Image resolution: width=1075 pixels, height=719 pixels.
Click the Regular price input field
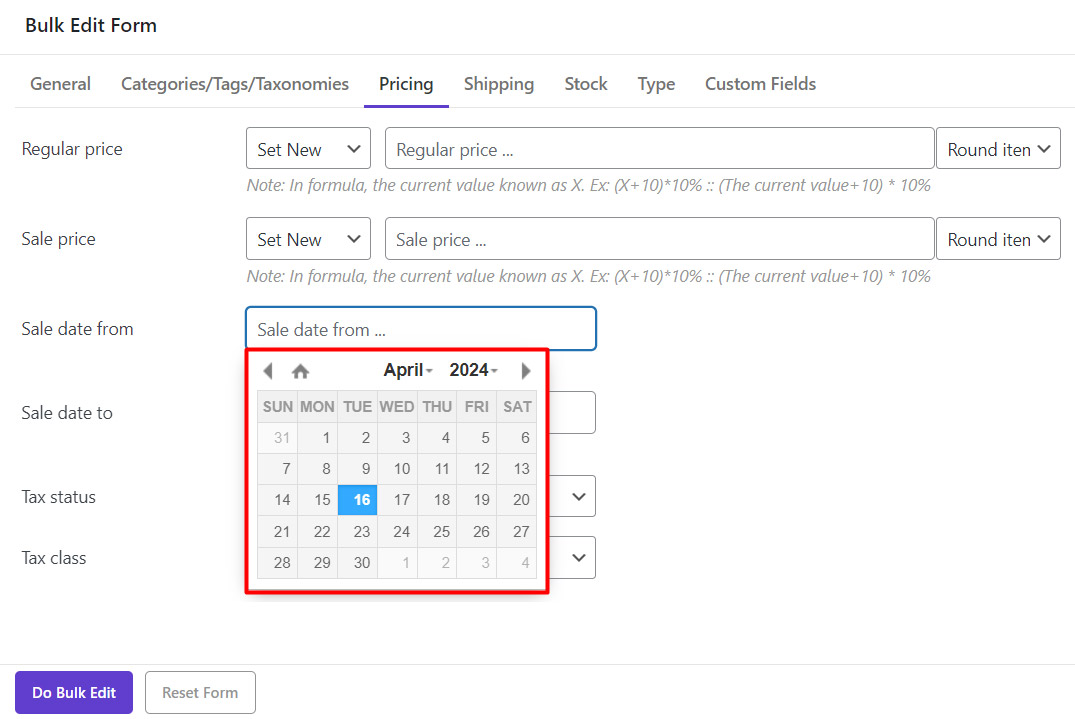click(x=659, y=149)
